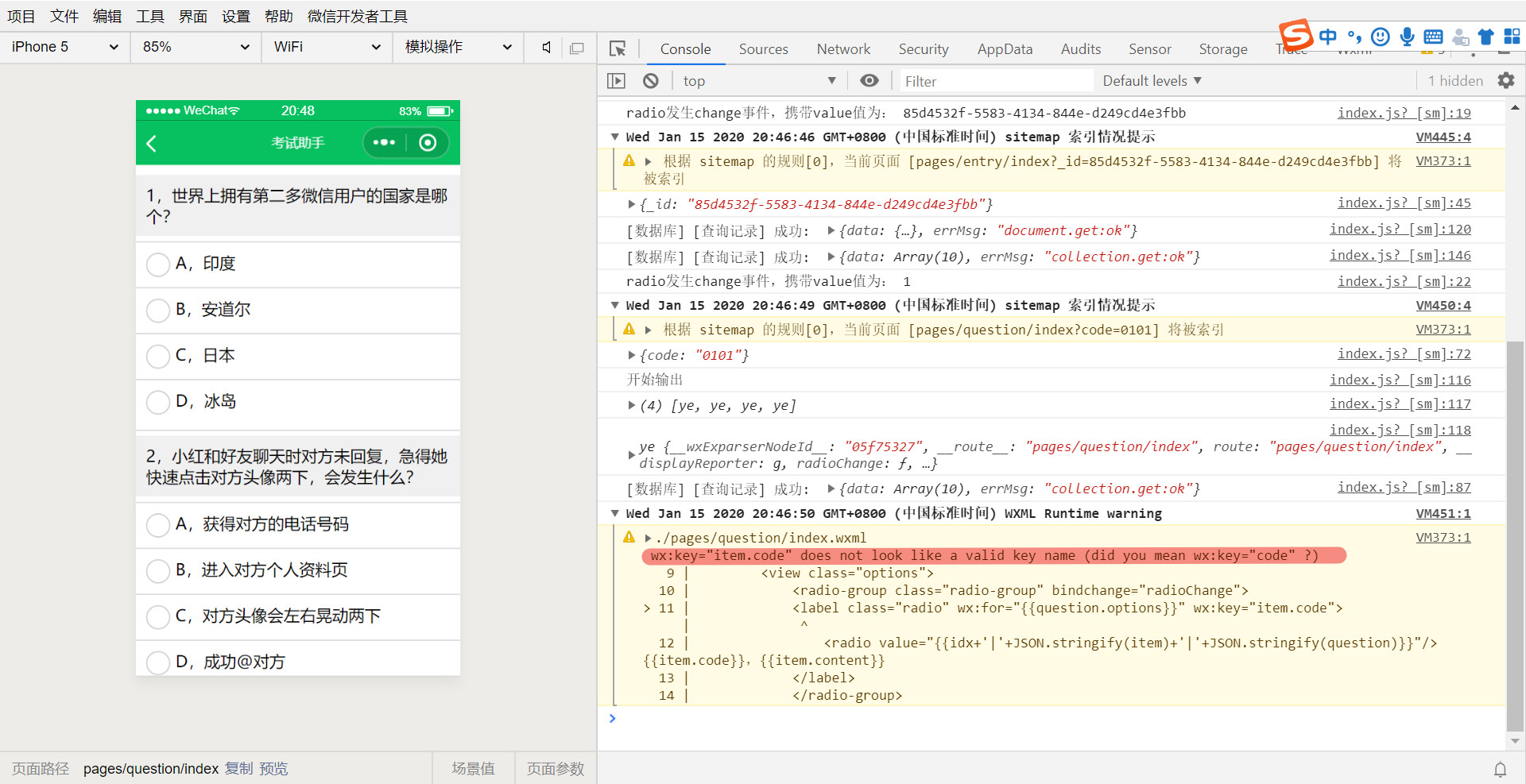
Task: Open index.js? [sm]:146 source link
Action: 1400,255
